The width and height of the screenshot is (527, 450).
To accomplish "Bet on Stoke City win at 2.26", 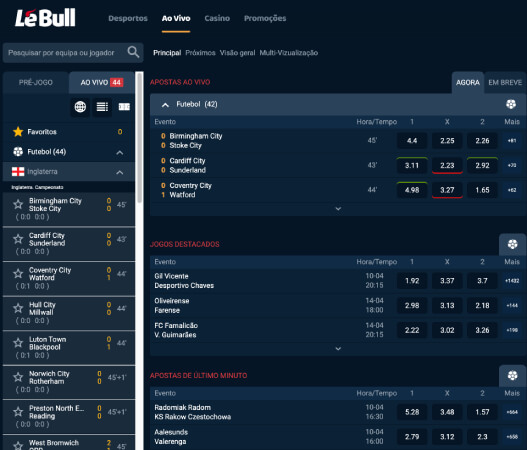I will [482, 140].
